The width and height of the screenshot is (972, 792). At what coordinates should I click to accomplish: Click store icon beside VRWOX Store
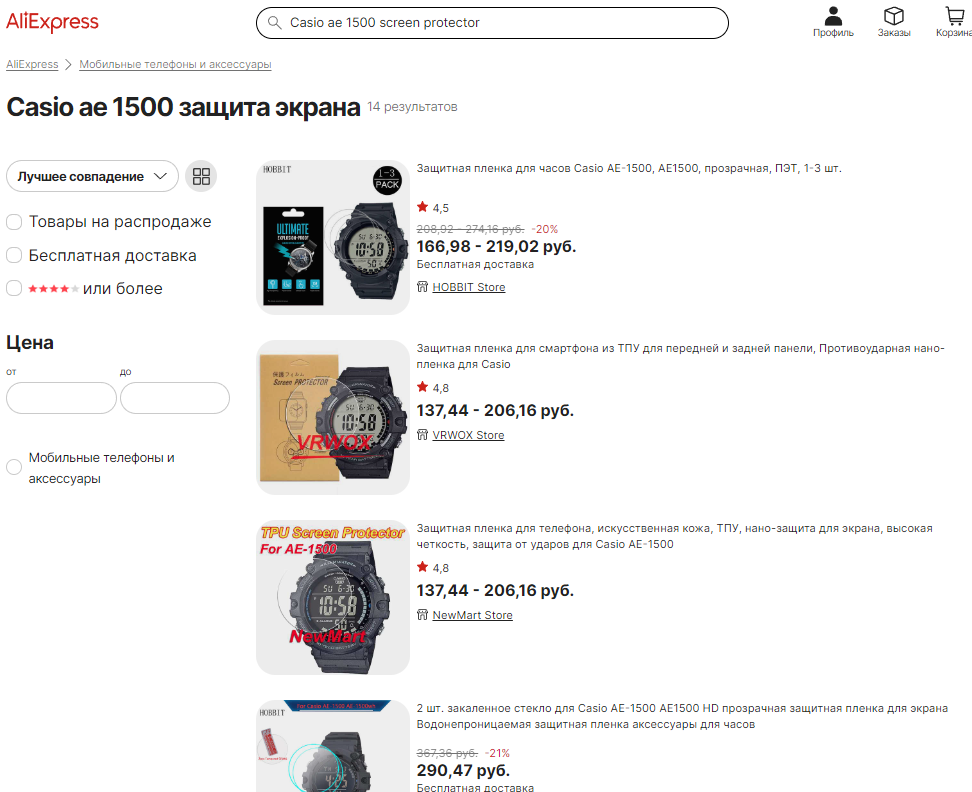click(x=422, y=435)
